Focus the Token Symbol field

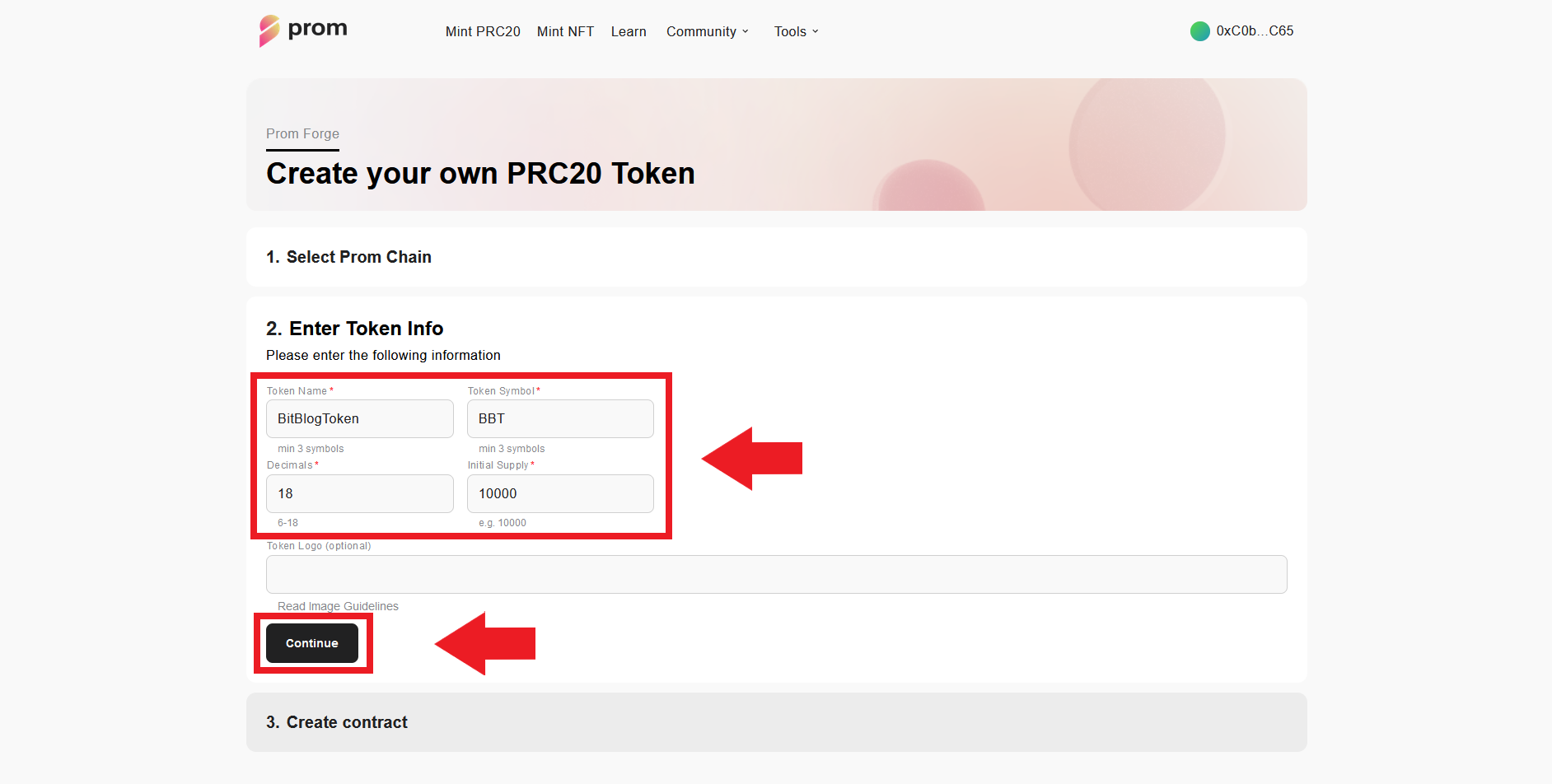(560, 418)
